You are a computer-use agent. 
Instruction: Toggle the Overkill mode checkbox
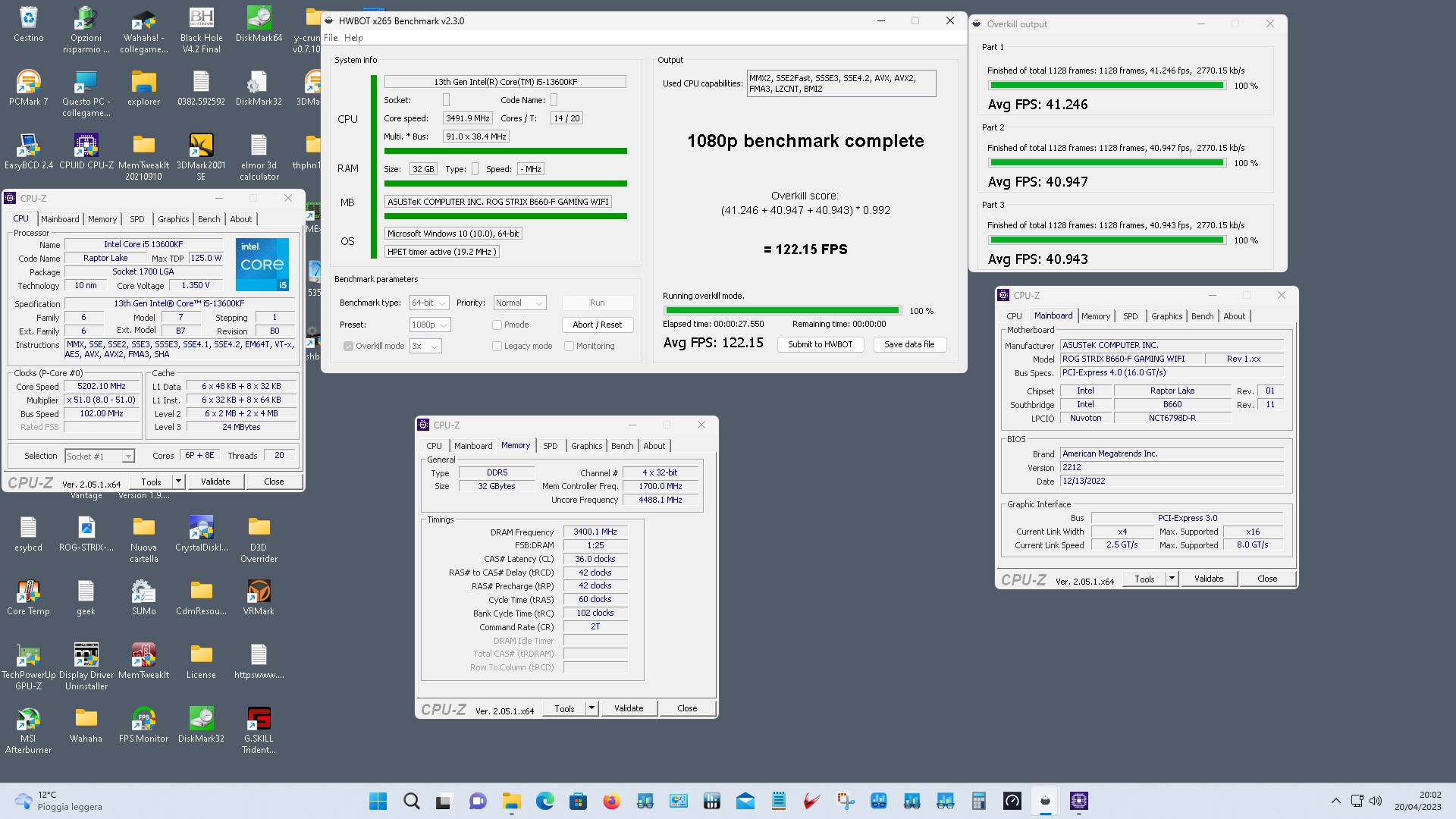pos(349,346)
